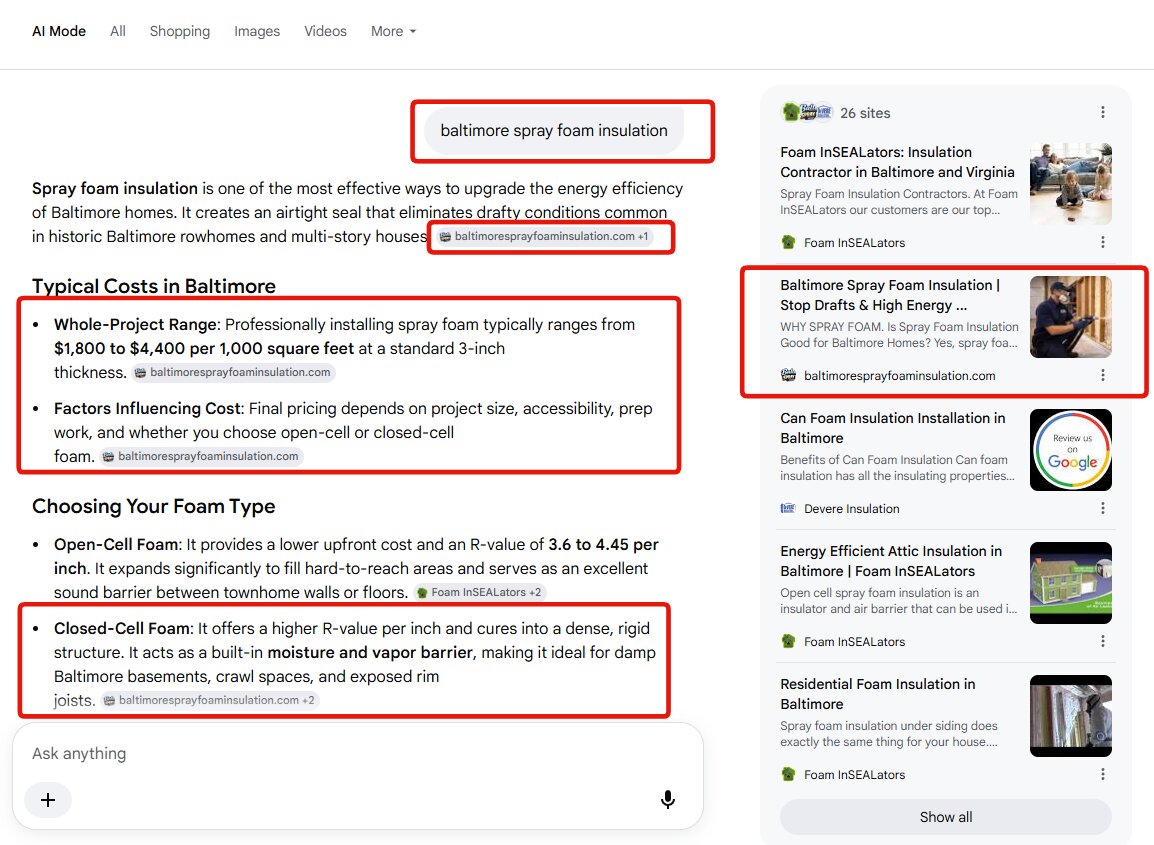
Task: Click the Foam InSEALators +2 source chip
Action: click(479, 593)
